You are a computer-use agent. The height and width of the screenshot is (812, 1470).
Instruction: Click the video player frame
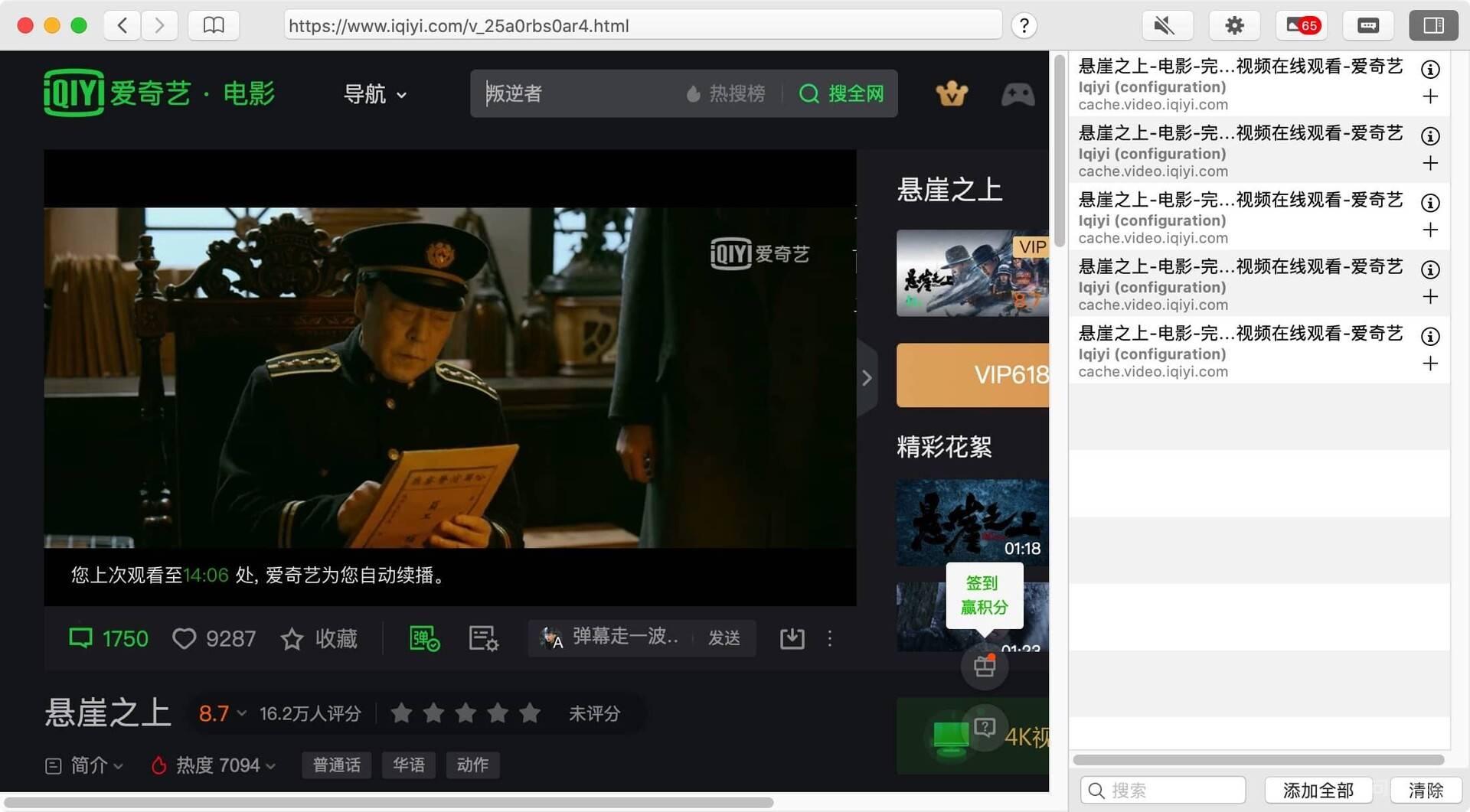[450, 377]
